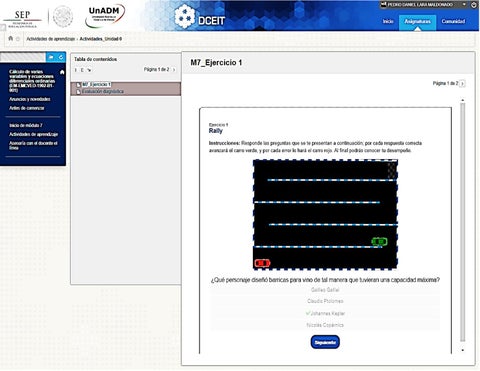Screen dimensions: 480x371
Task: Select the answer Claudio Ptolomeo
Action: click(325, 301)
